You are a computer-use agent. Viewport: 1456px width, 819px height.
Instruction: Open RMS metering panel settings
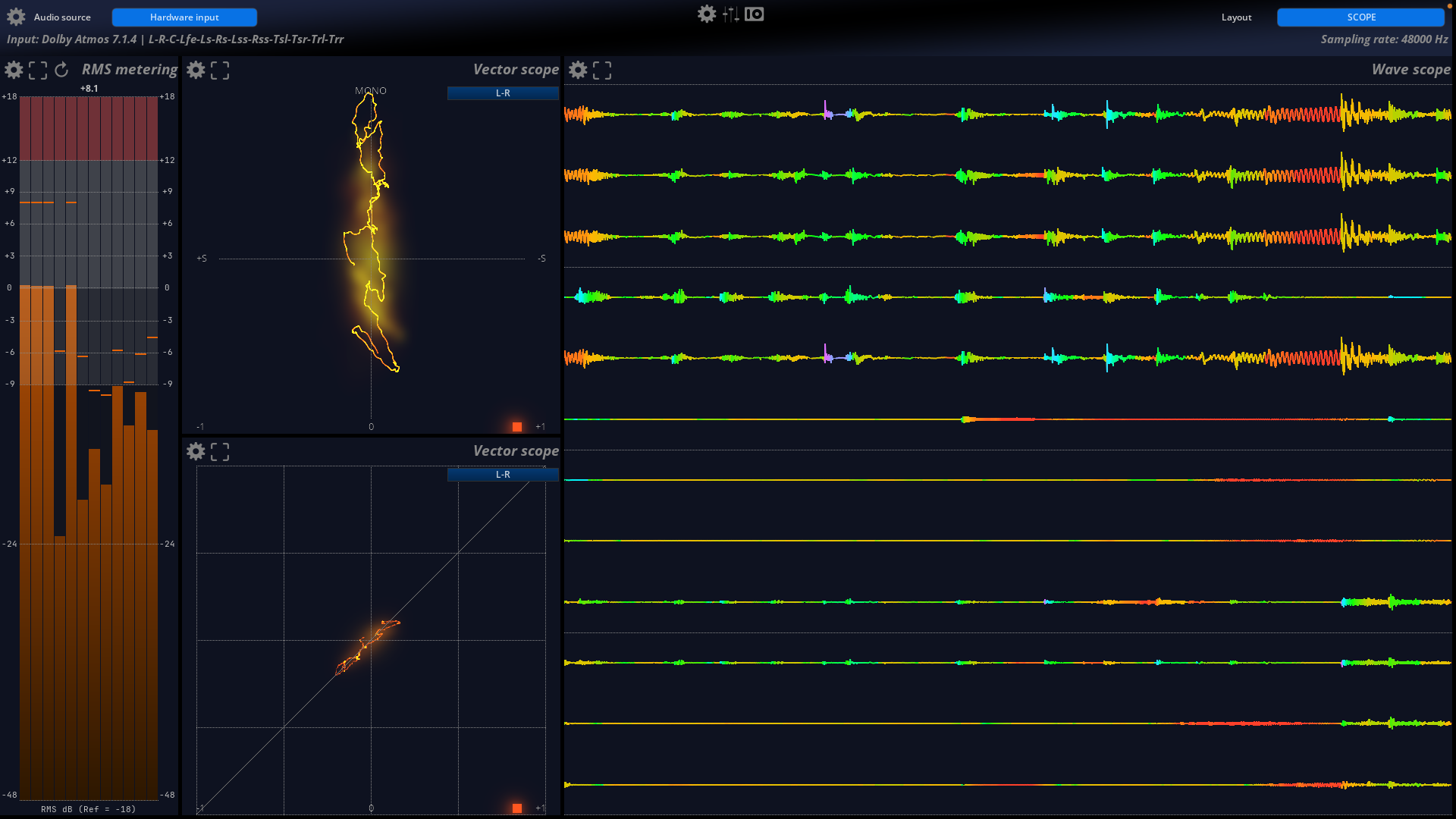pos(14,70)
